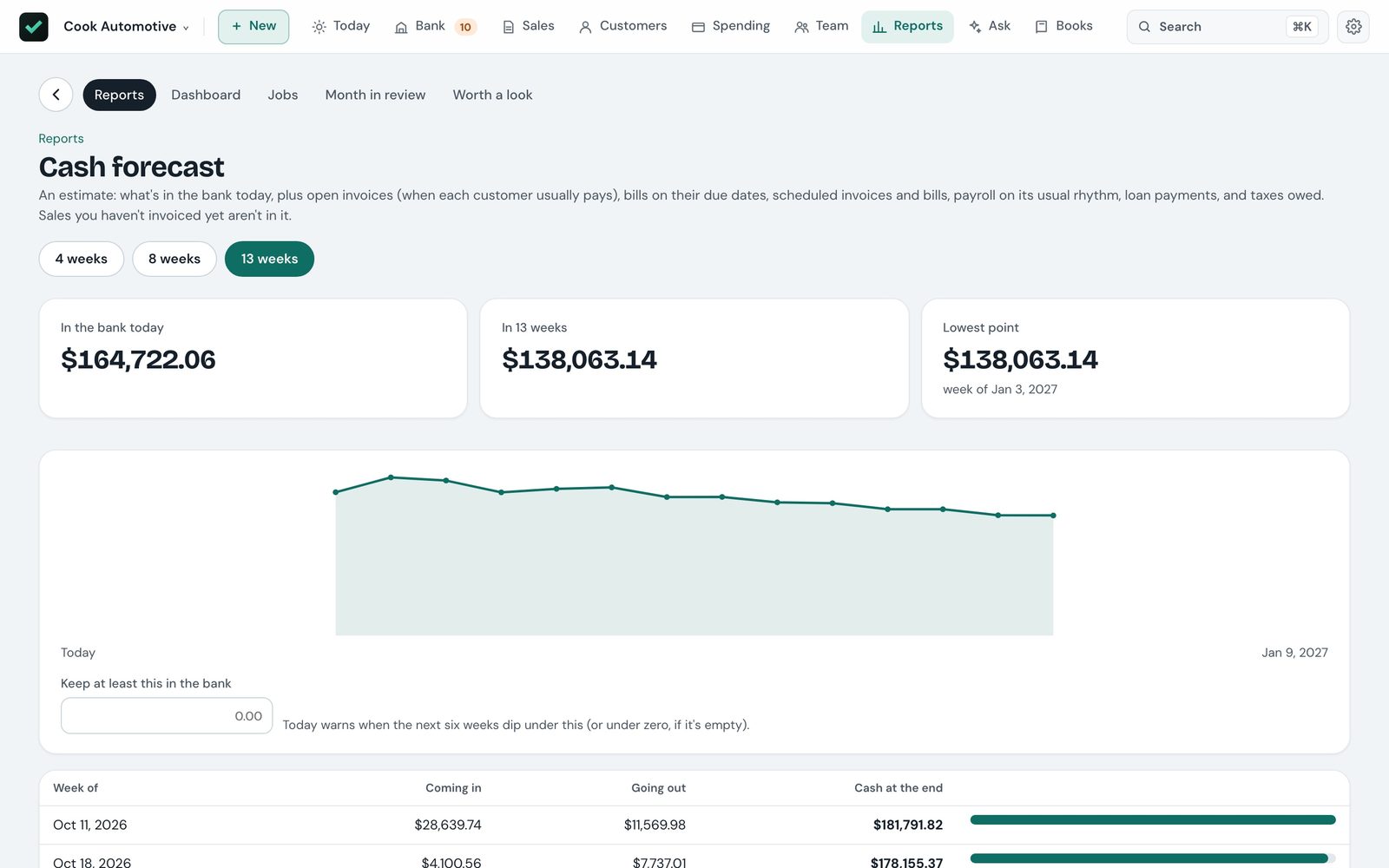Click the In the bank today card
Viewport: 1389px width, 868px height.
[253, 358]
